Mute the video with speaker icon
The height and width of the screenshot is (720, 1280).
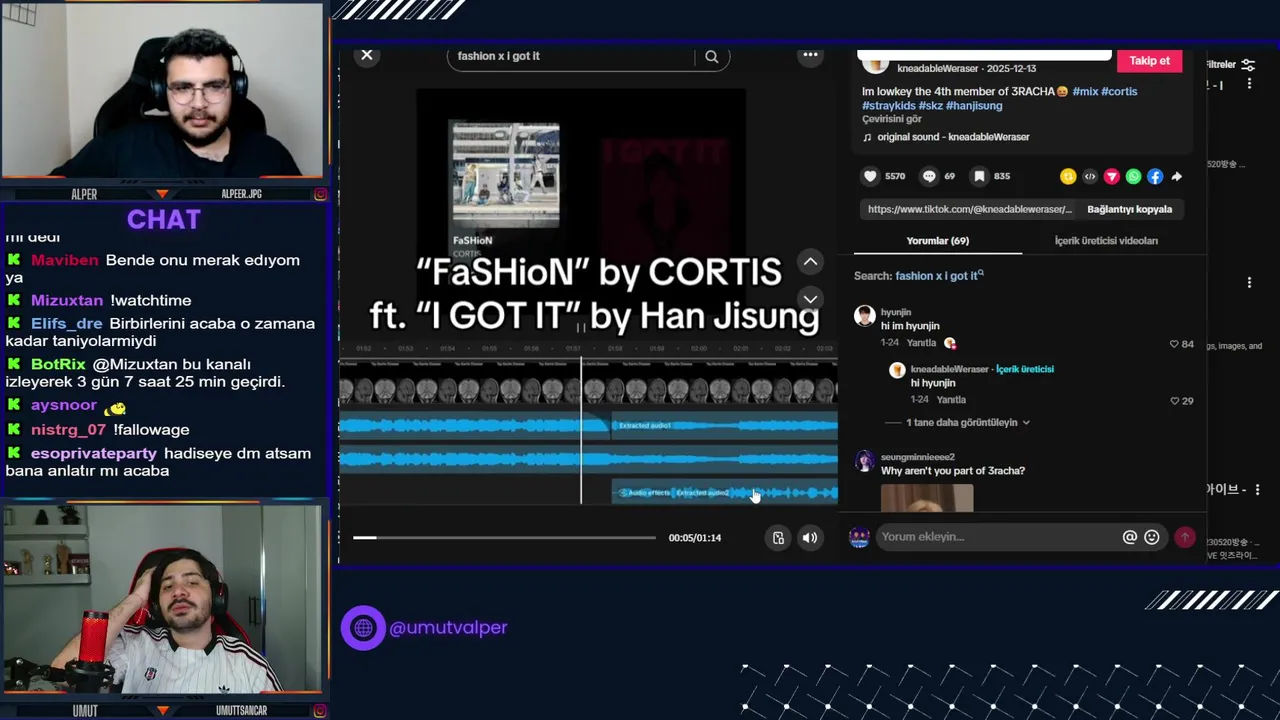pos(810,538)
